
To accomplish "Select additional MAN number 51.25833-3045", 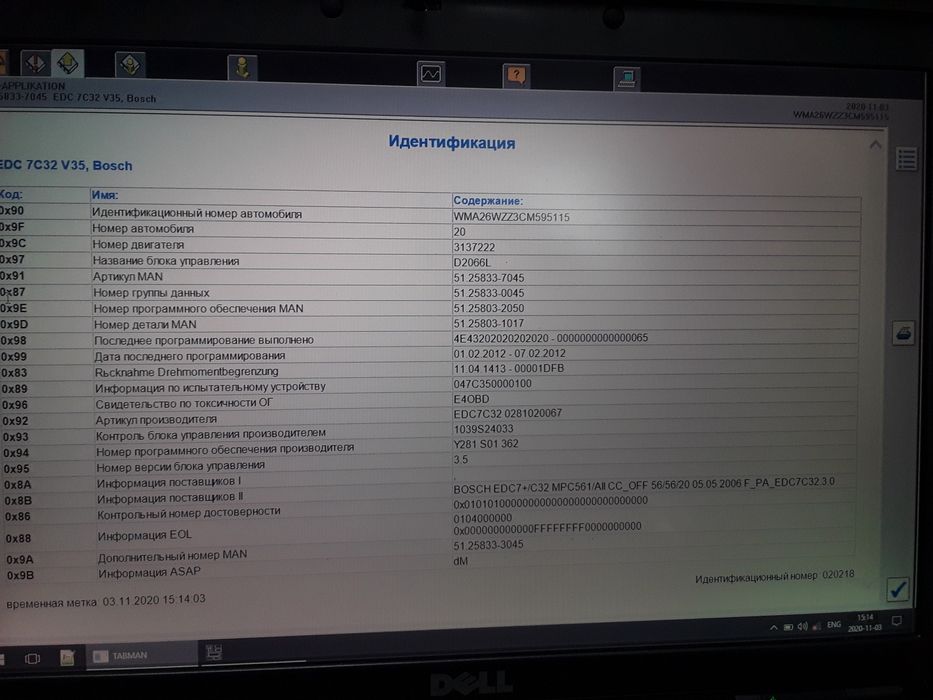I will tap(489, 545).
